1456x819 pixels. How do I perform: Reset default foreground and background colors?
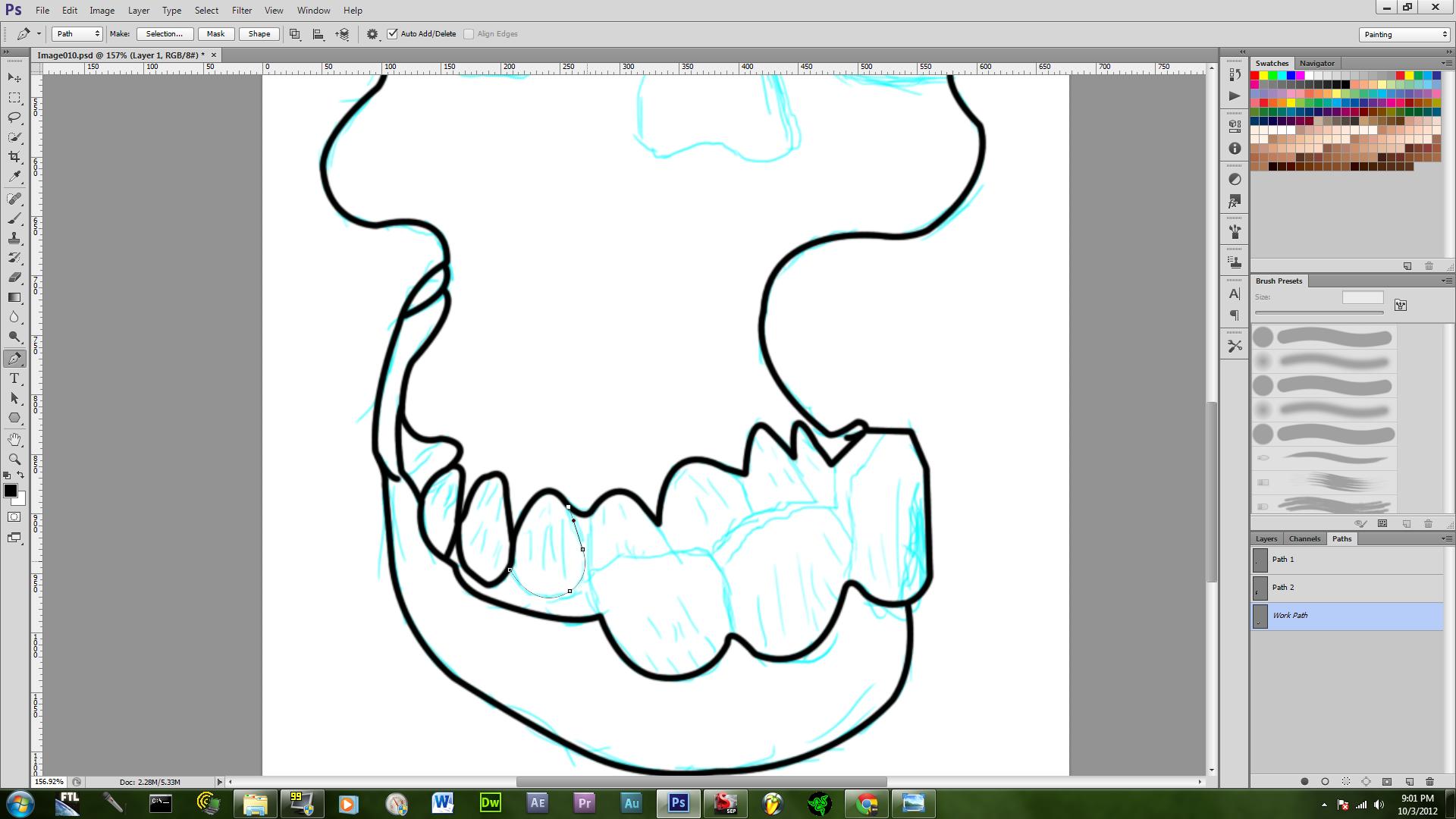click(x=8, y=475)
